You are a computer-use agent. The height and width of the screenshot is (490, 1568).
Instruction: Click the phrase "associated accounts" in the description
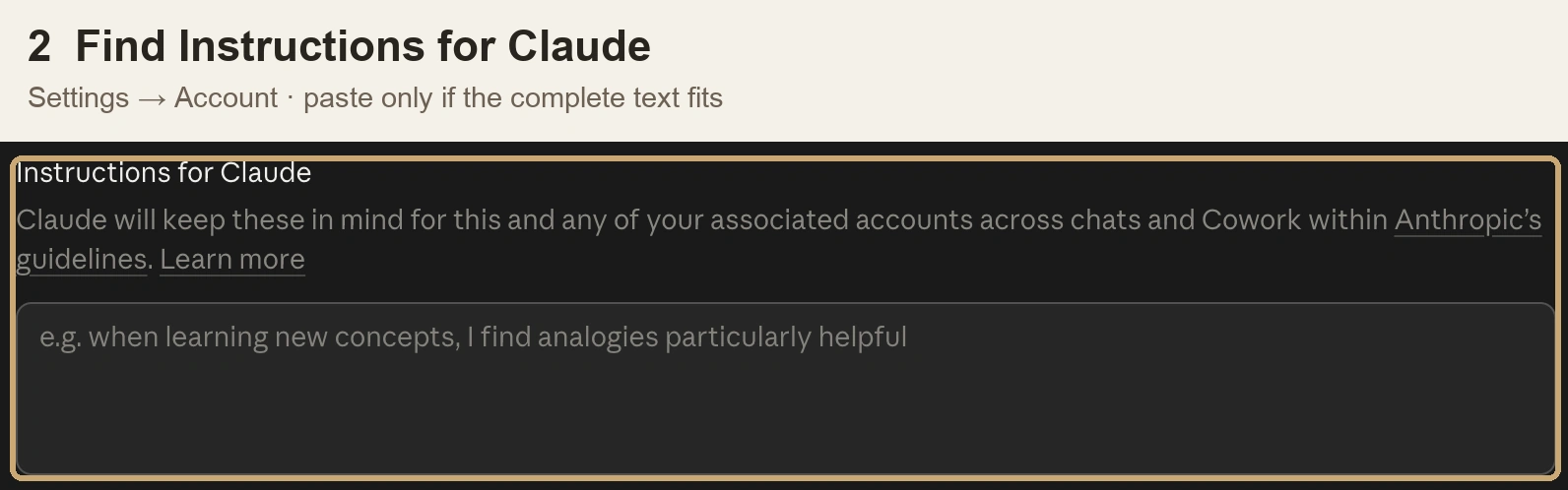coord(841,219)
